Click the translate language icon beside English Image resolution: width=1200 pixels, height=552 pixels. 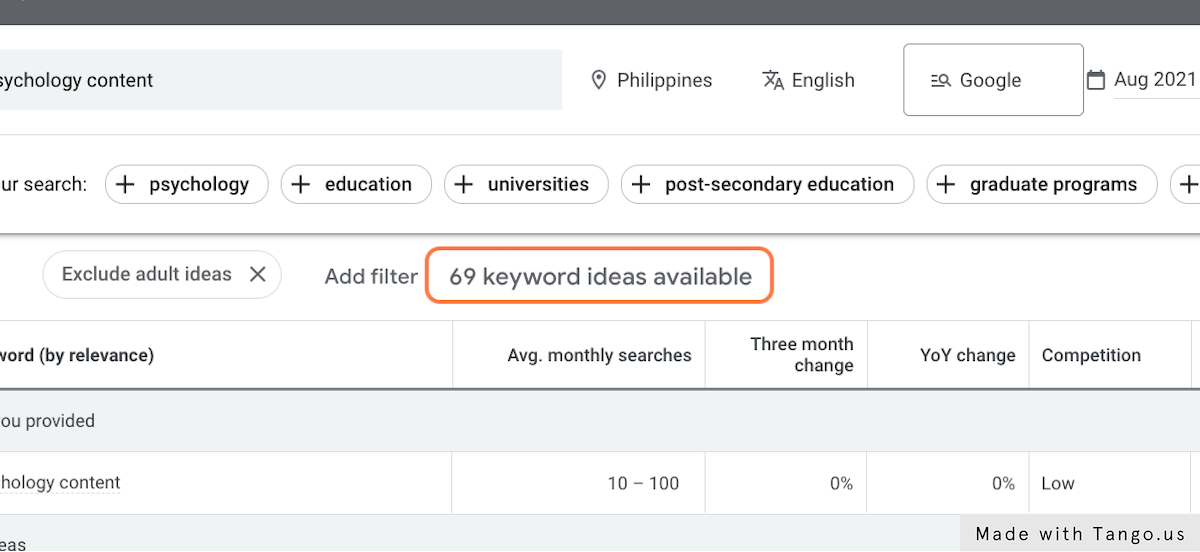pos(773,80)
